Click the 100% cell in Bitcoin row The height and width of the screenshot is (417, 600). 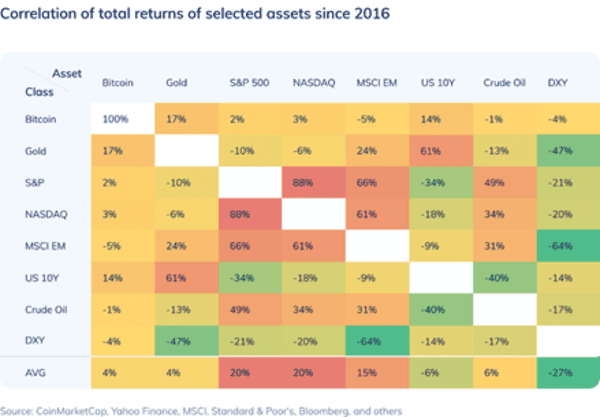pyautogui.click(x=118, y=120)
